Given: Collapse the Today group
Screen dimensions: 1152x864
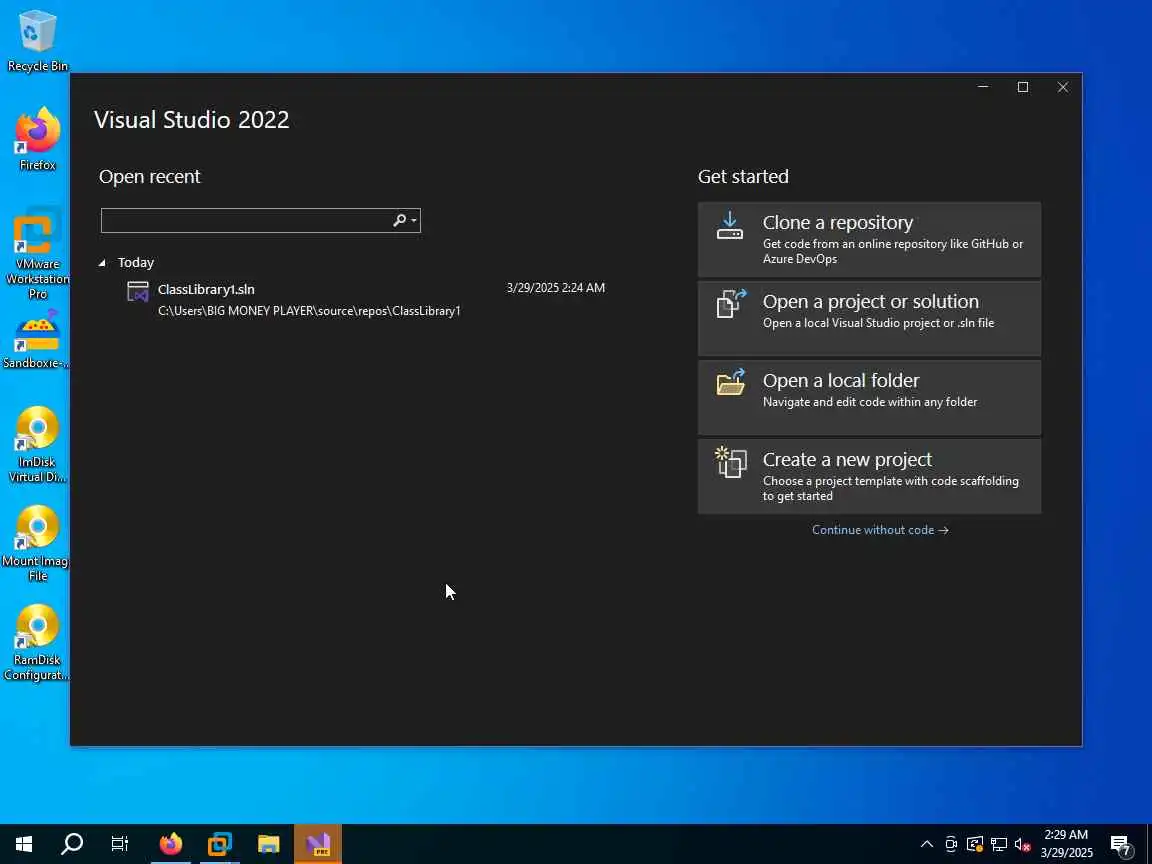Looking at the screenshot, I should [x=102, y=263].
